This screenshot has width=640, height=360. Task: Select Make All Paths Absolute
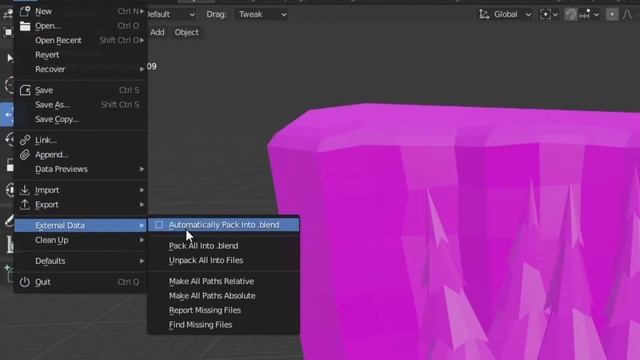pos(224,296)
